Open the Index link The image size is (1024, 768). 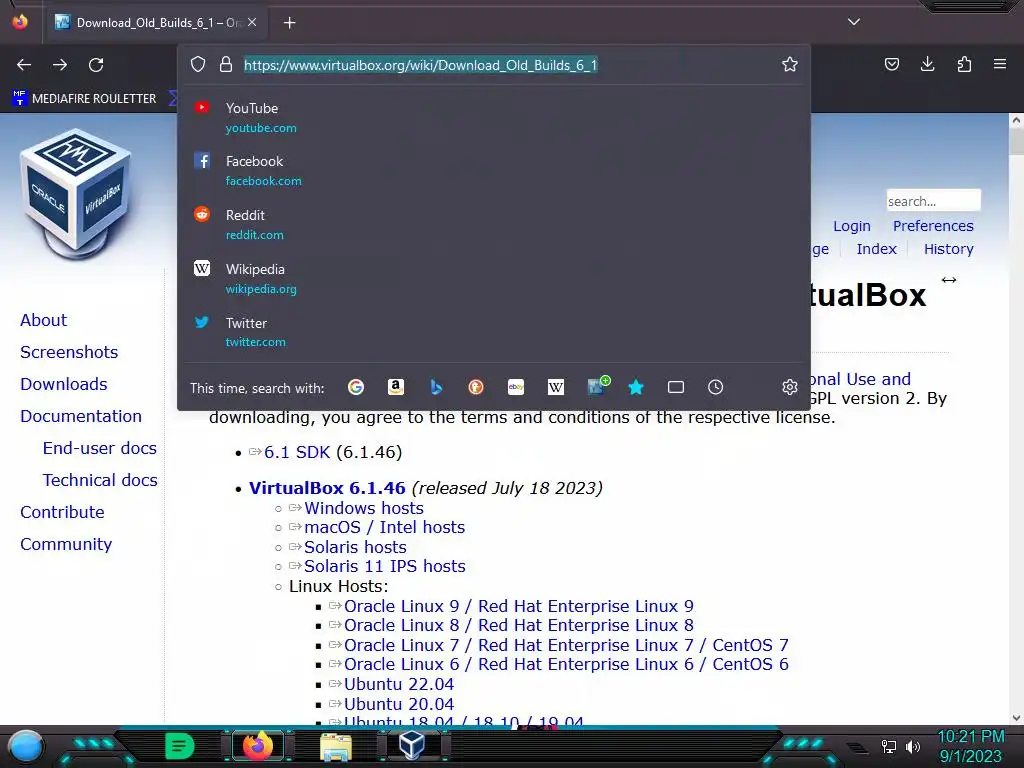pyautogui.click(x=876, y=249)
